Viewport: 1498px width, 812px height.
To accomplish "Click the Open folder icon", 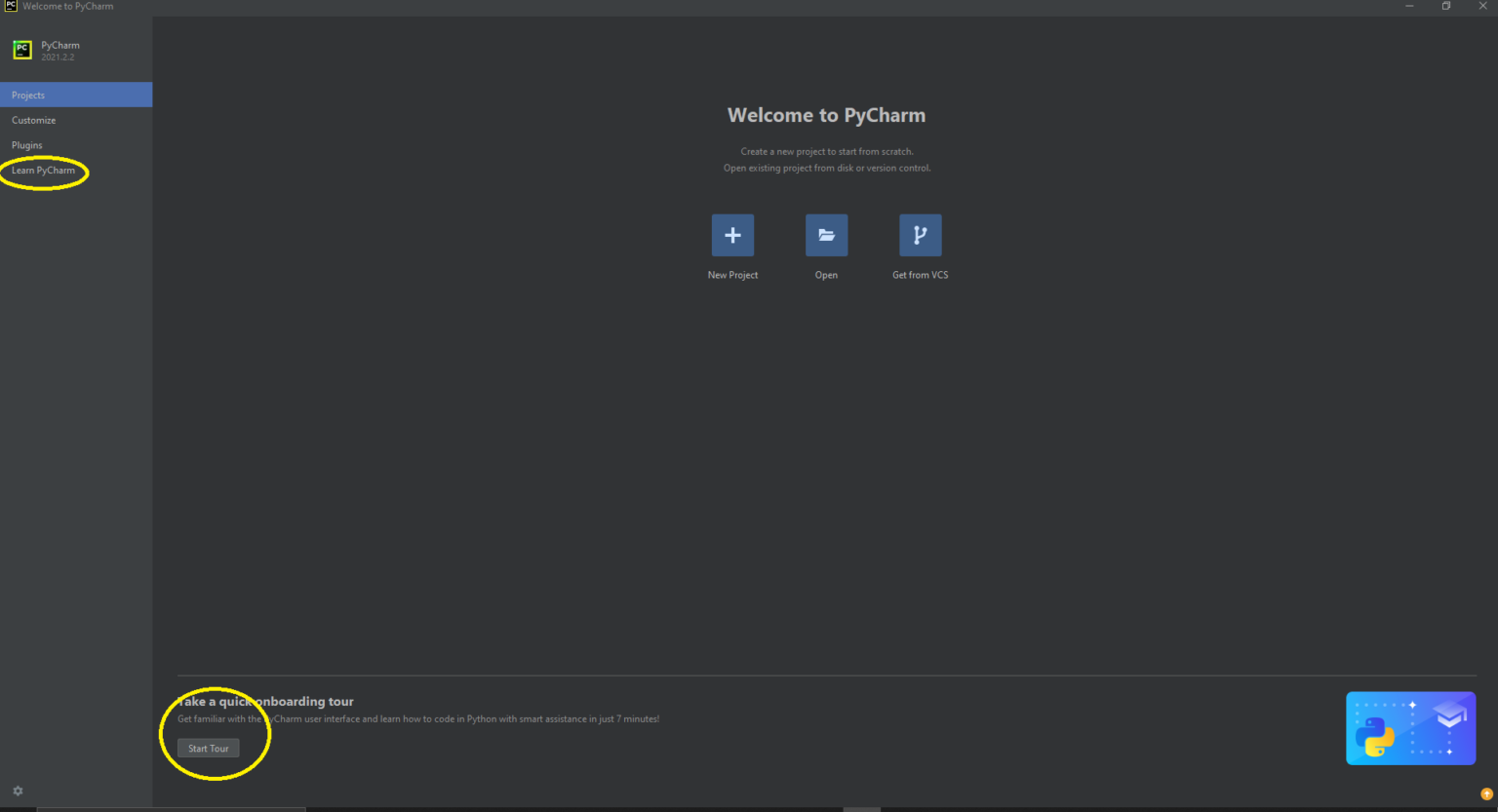I will tap(826, 235).
